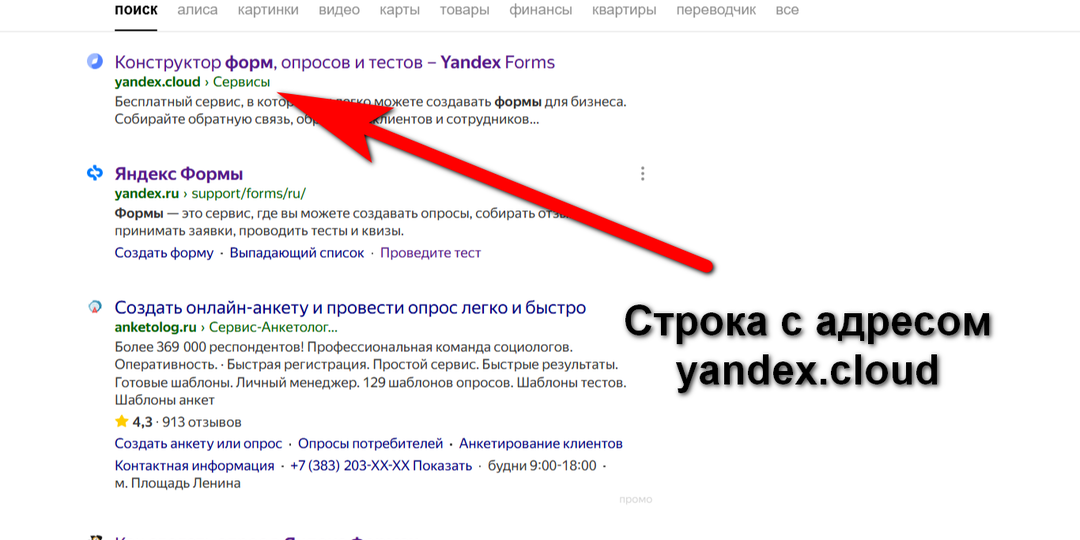Open Конструктор форм, опросов и тестов result

tap(334, 63)
